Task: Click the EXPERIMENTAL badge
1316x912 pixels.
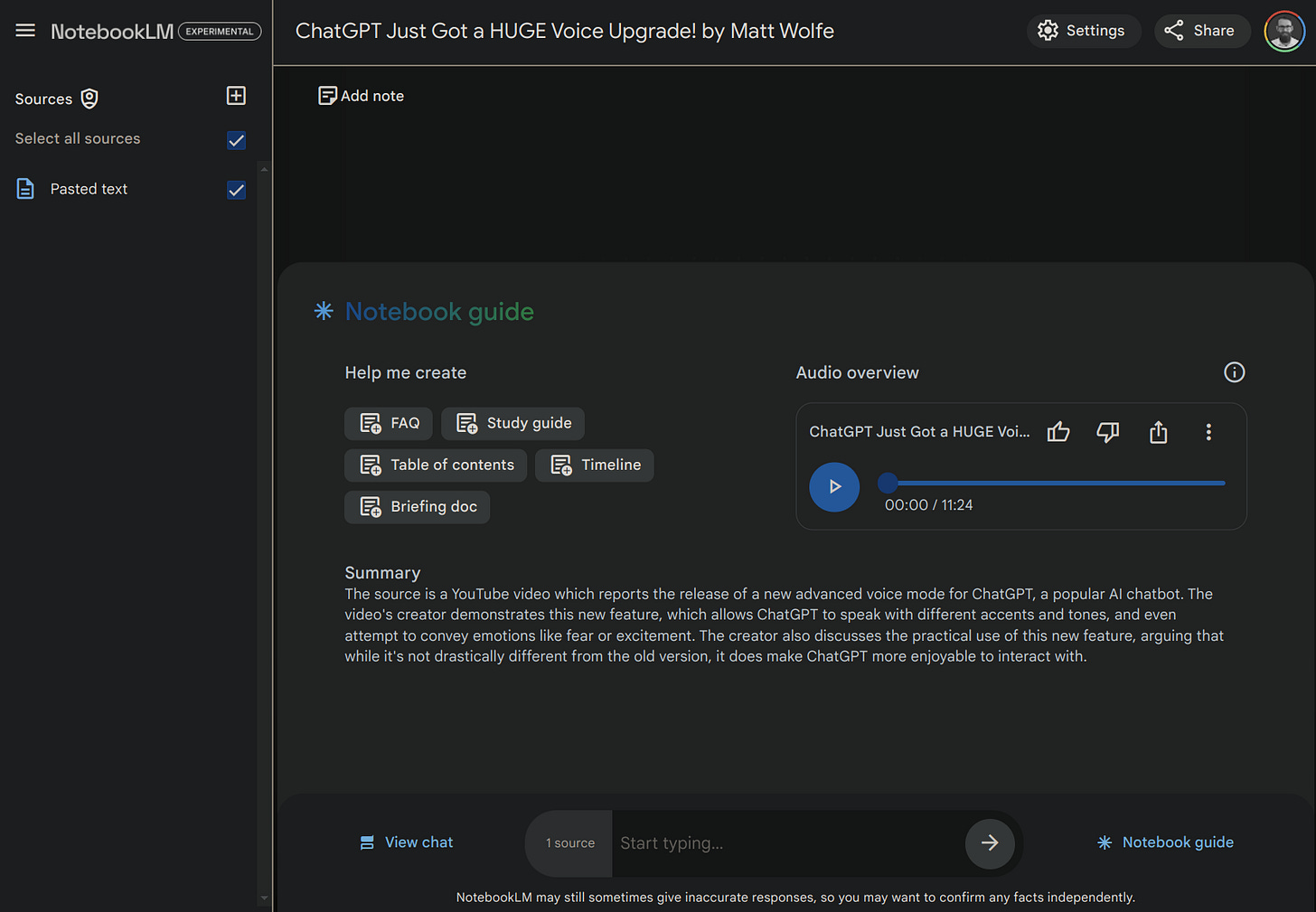Action: pos(220,32)
